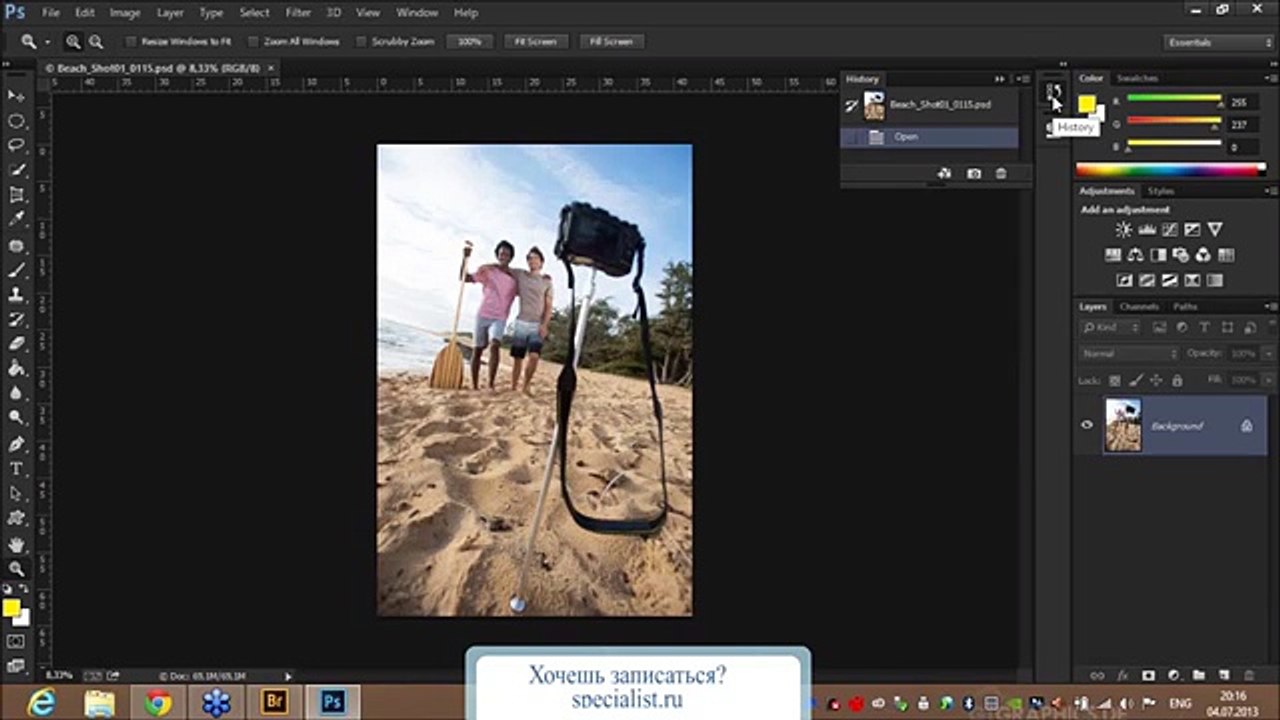Select the Clone Stamp tool
This screenshot has height=720, width=1280.
tap(16, 295)
